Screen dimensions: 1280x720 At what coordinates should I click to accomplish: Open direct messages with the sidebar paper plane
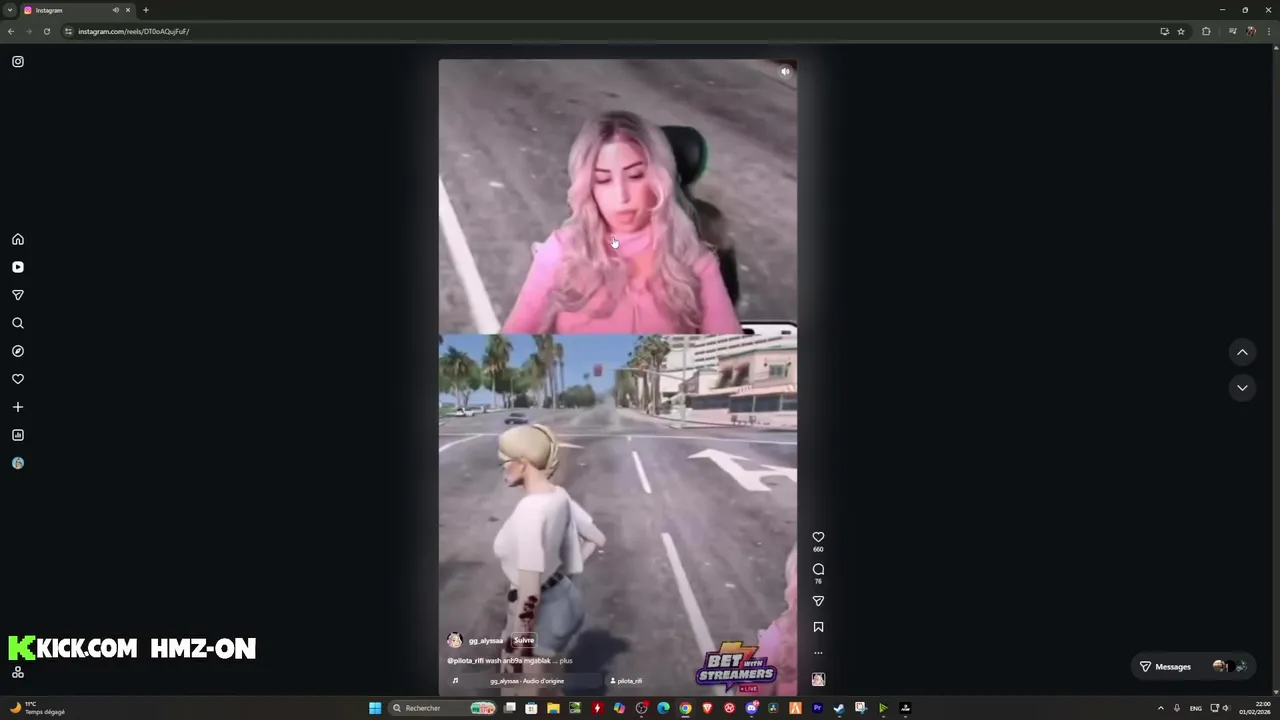pyautogui.click(x=18, y=295)
